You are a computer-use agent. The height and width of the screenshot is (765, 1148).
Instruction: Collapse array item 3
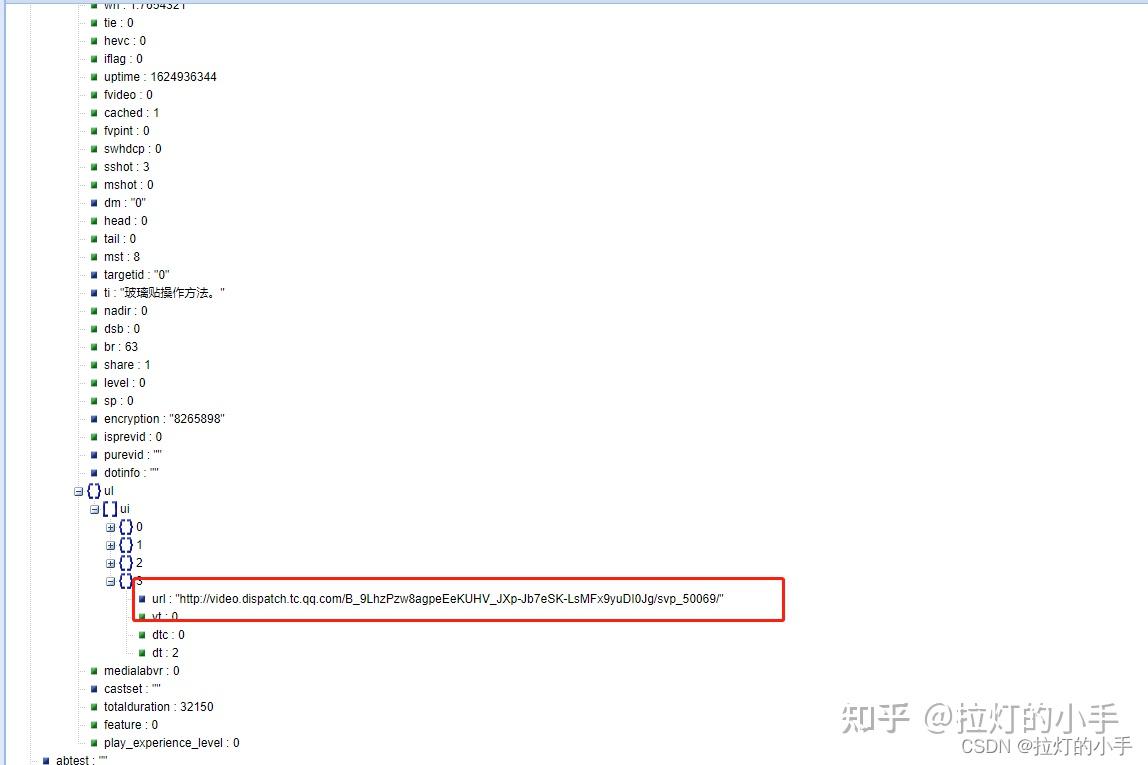pyautogui.click(x=111, y=581)
